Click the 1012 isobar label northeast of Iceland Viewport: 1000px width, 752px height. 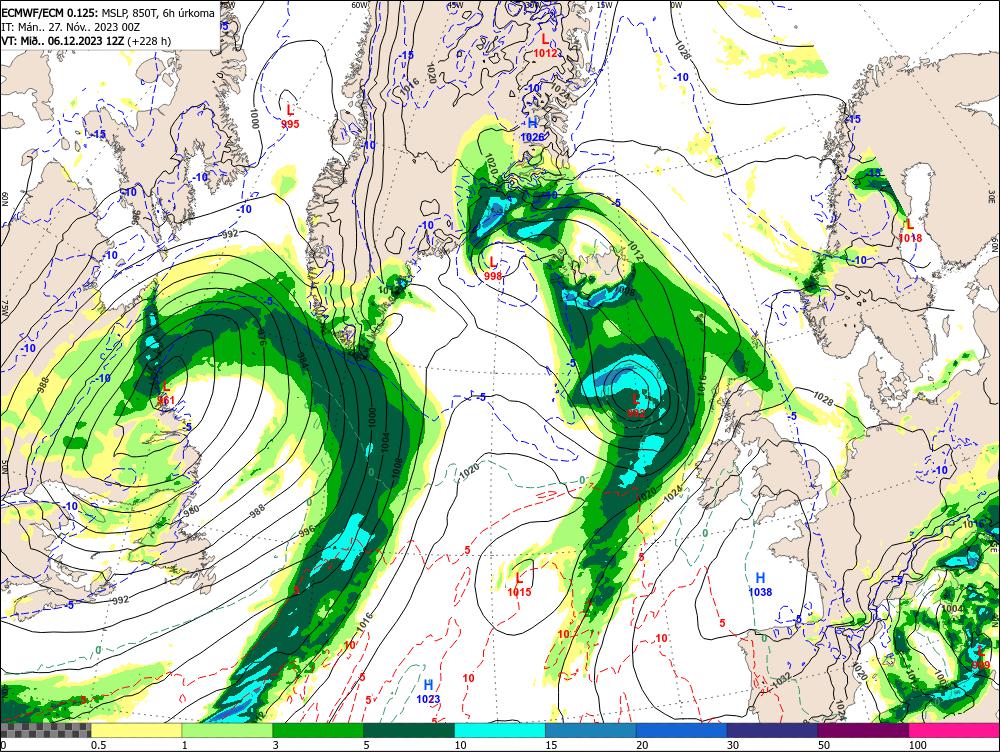click(636, 250)
